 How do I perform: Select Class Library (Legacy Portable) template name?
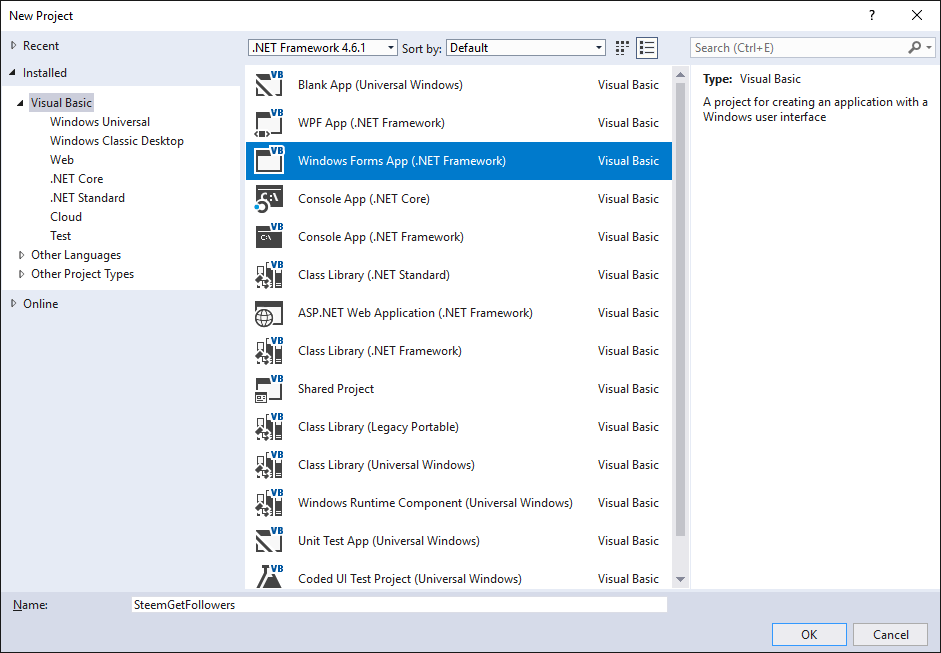pyautogui.click(x=379, y=427)
